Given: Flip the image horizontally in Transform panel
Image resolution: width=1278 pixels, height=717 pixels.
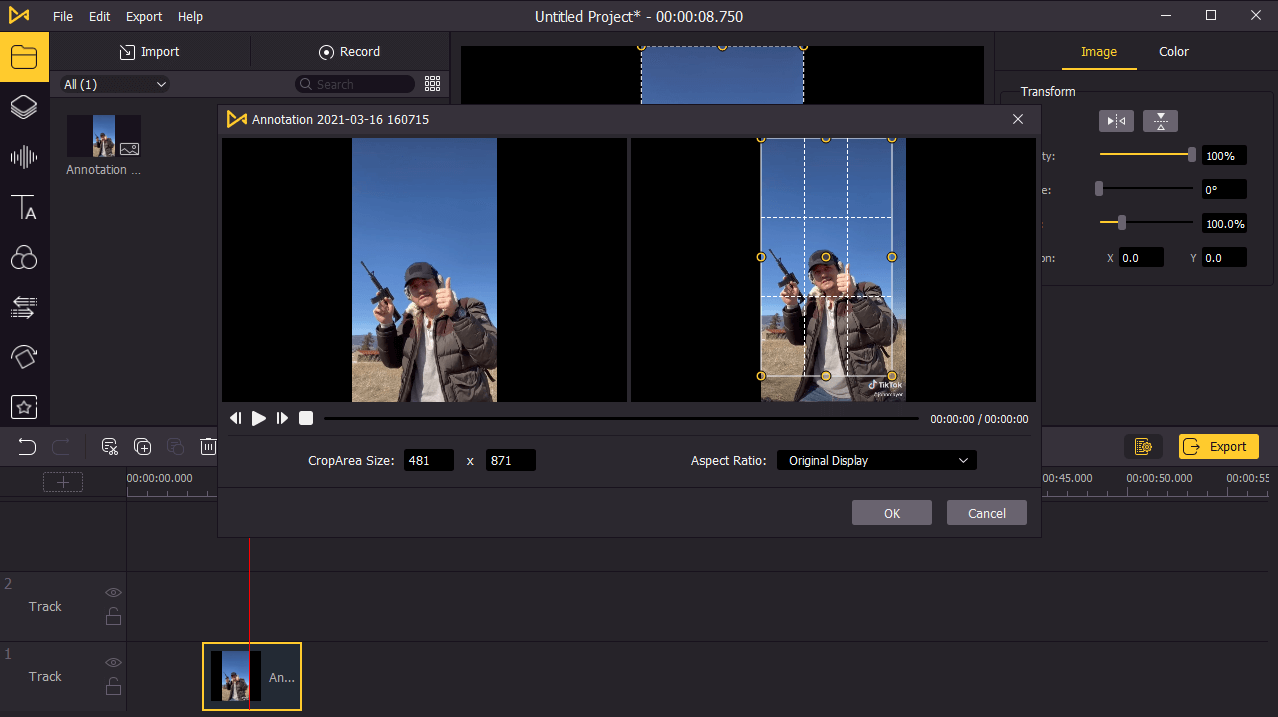Looking at the screenshot, I should [1116, 120].
